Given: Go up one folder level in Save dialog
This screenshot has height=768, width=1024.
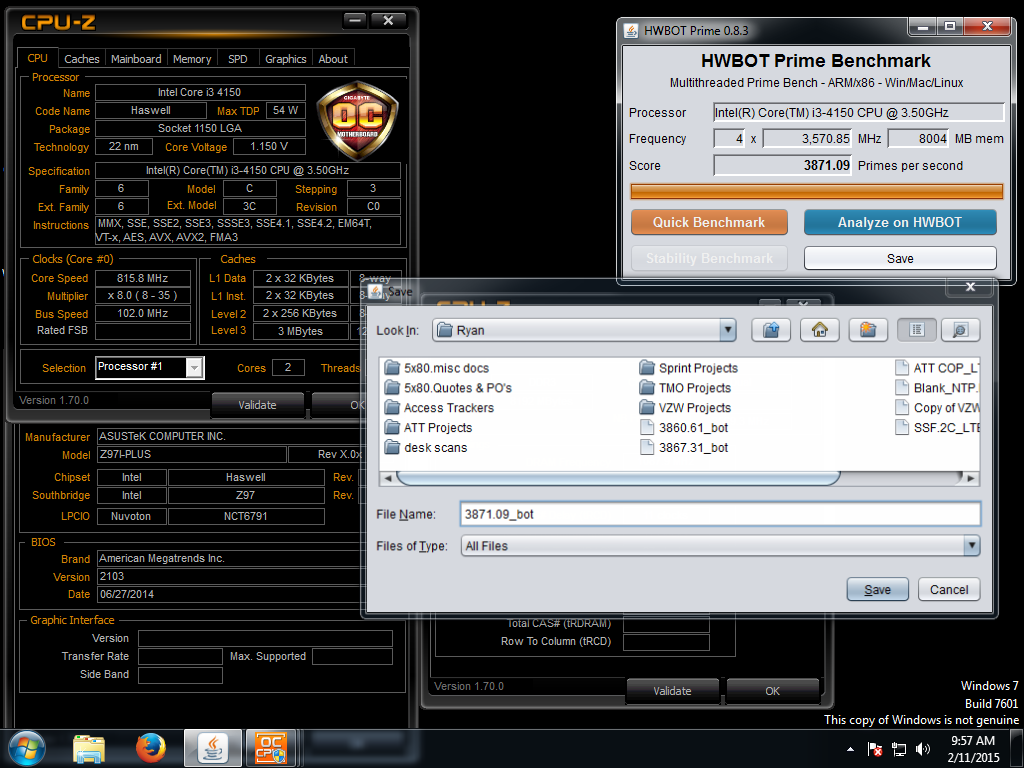Looking at the screenshot, I should [x=771, y=330].
